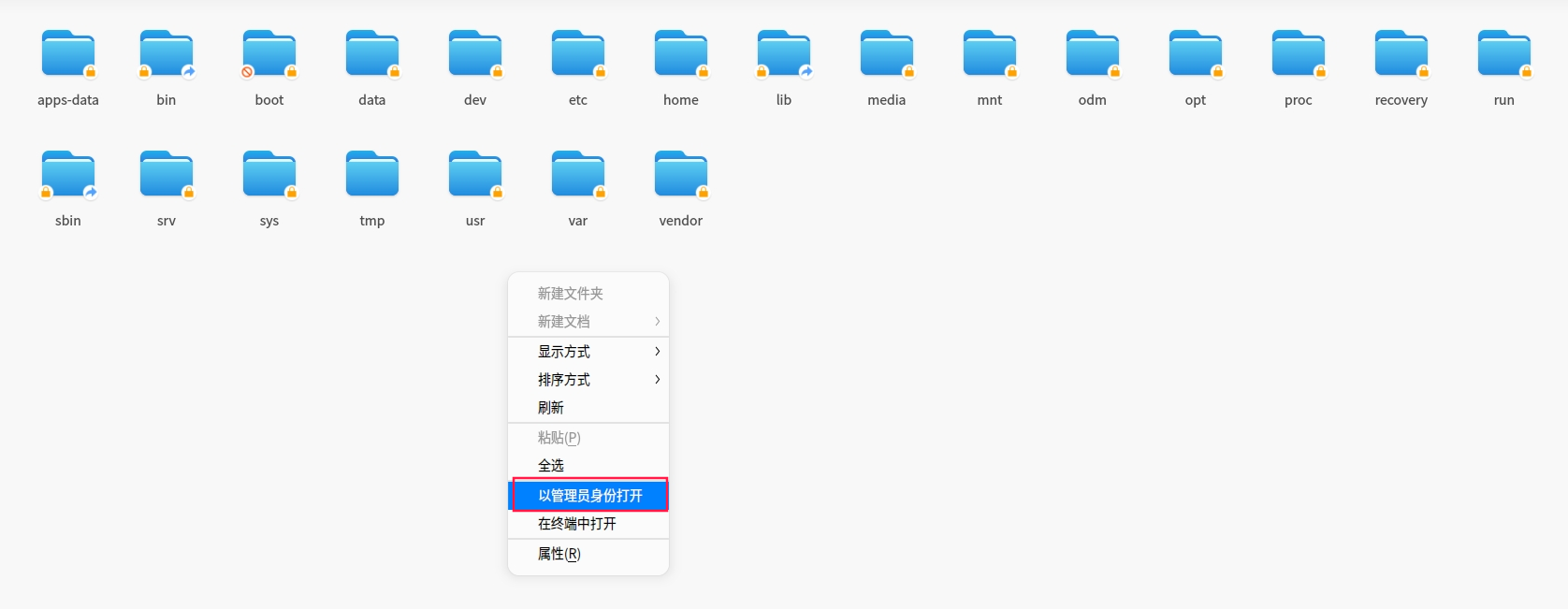Select the recovery folder icon

[1401, 54]
